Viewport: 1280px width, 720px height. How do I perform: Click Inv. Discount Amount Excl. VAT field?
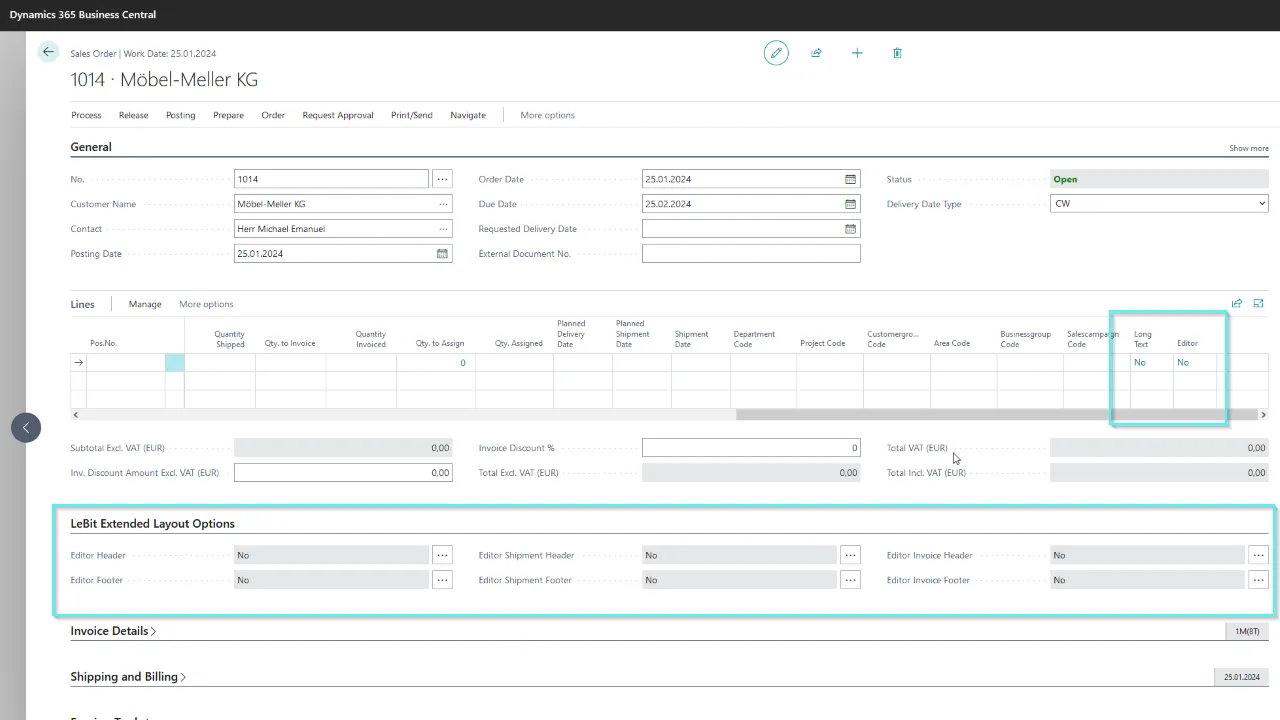coord(343,473)
